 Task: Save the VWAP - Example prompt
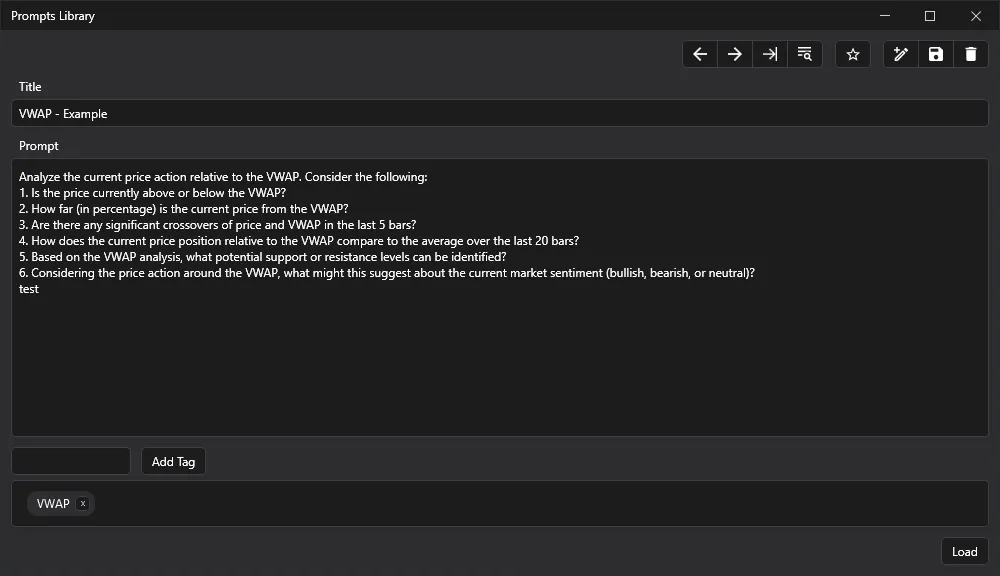coord(935,53)
